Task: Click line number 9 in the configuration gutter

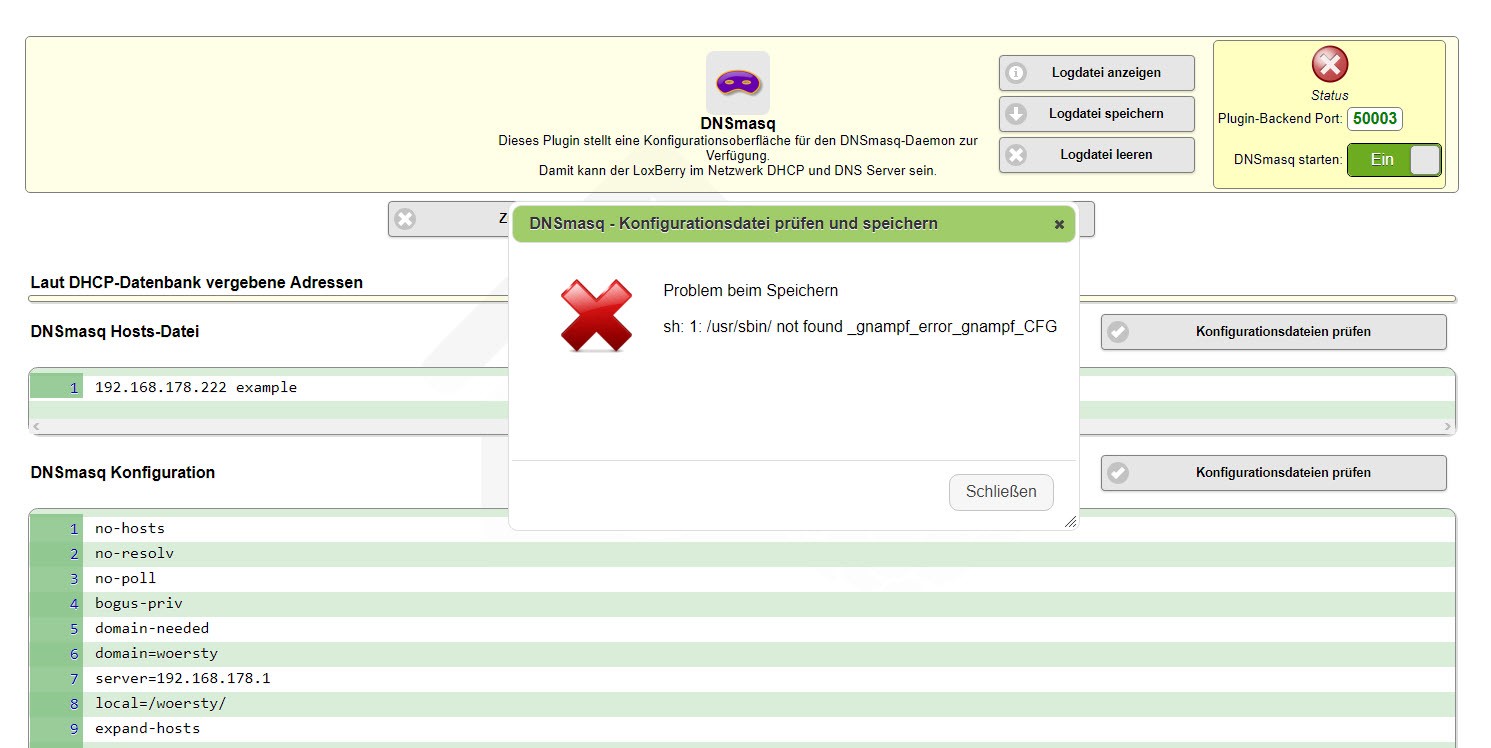Action: (x=74, y=728)
